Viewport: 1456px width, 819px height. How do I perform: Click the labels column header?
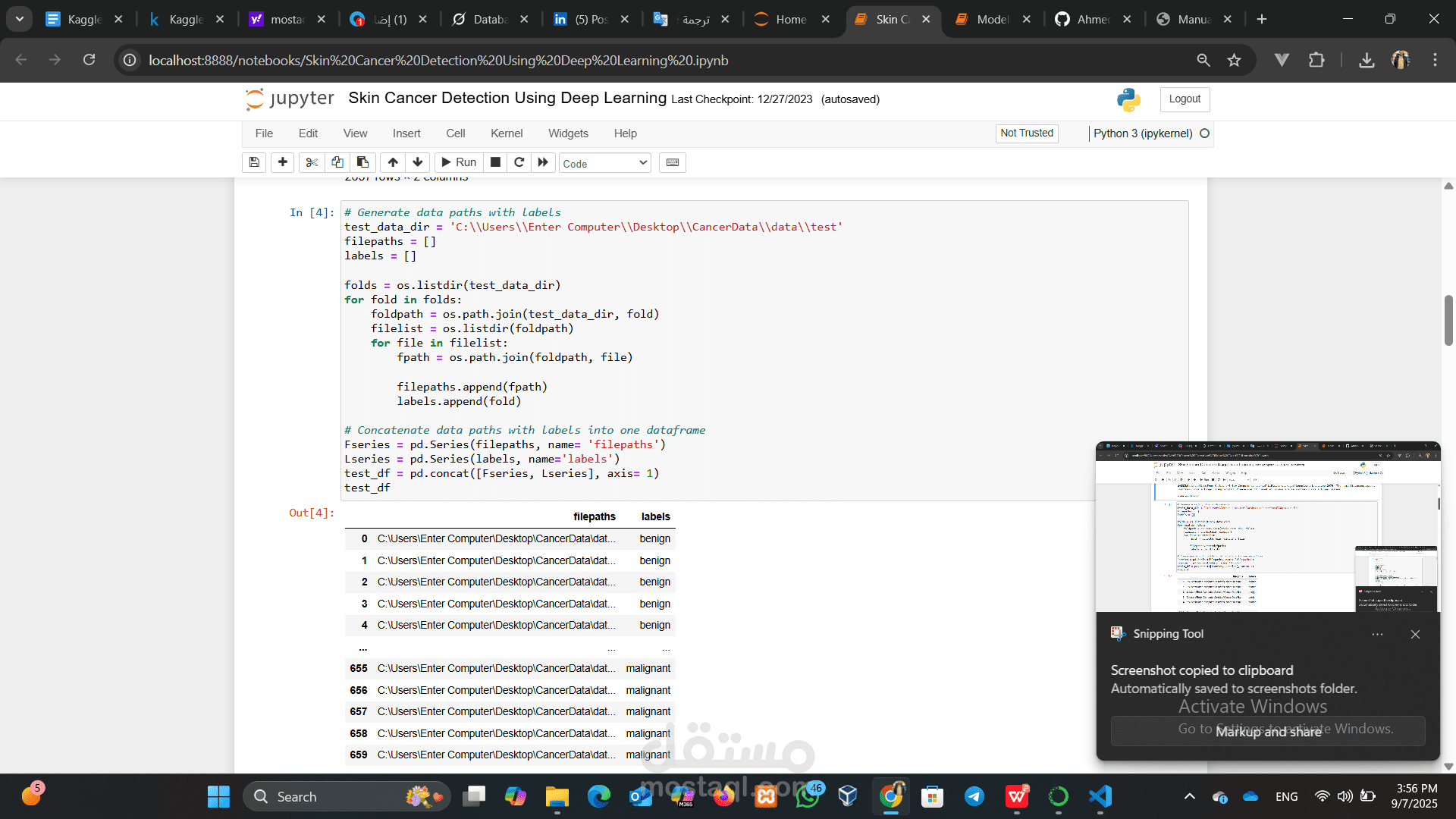pyautogui.click(x=655, y=516)
